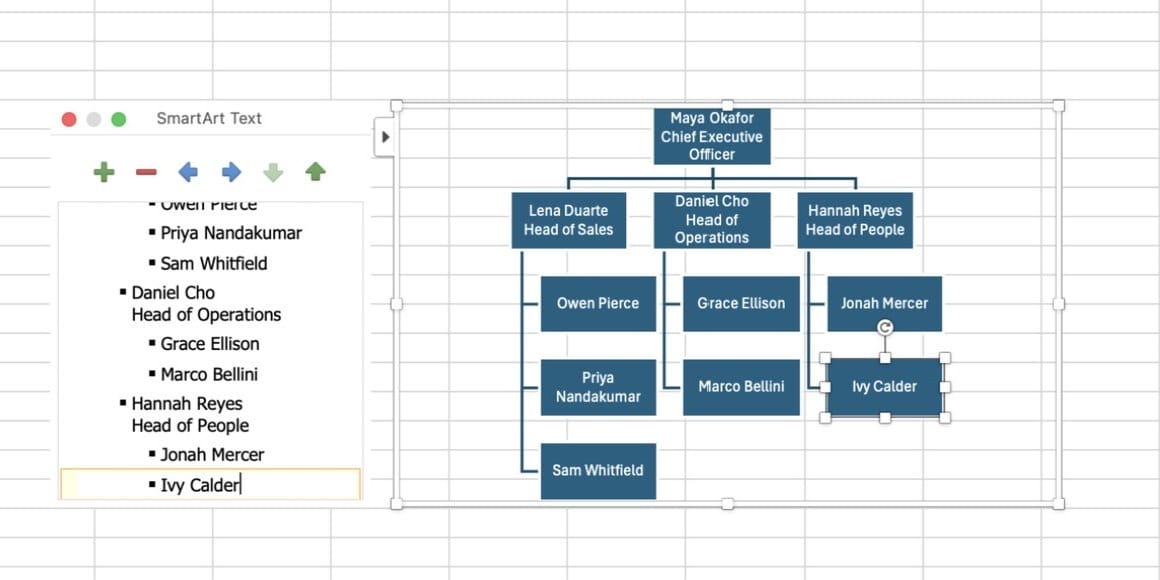Select the Lena Duarte Head of Sales box

point(569,220)
